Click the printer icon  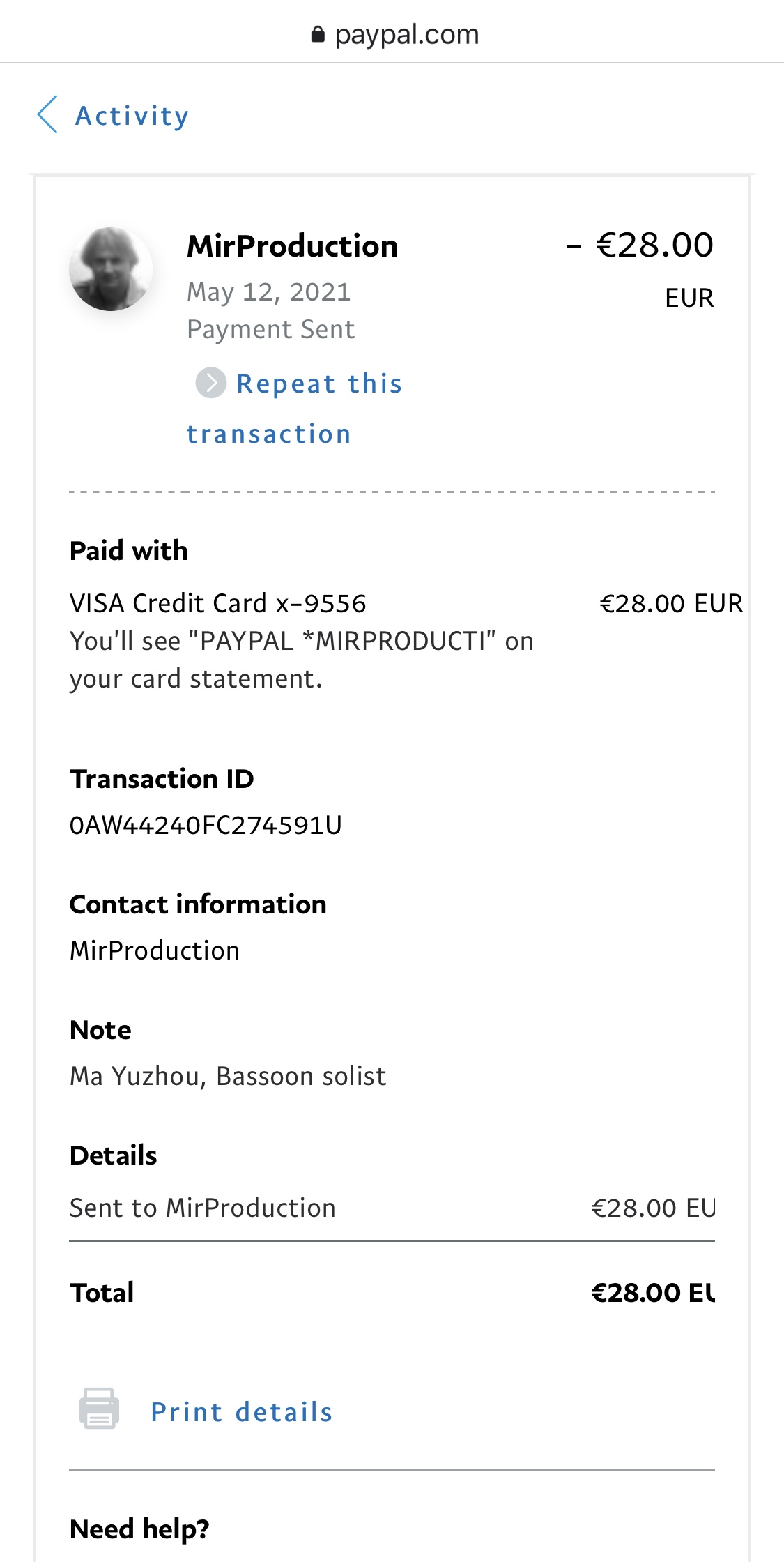click(99, 1409)
